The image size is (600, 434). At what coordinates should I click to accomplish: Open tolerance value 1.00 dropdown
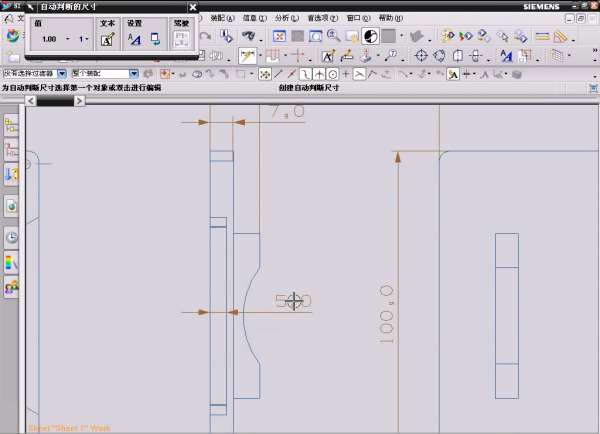(x=68, y=39)
